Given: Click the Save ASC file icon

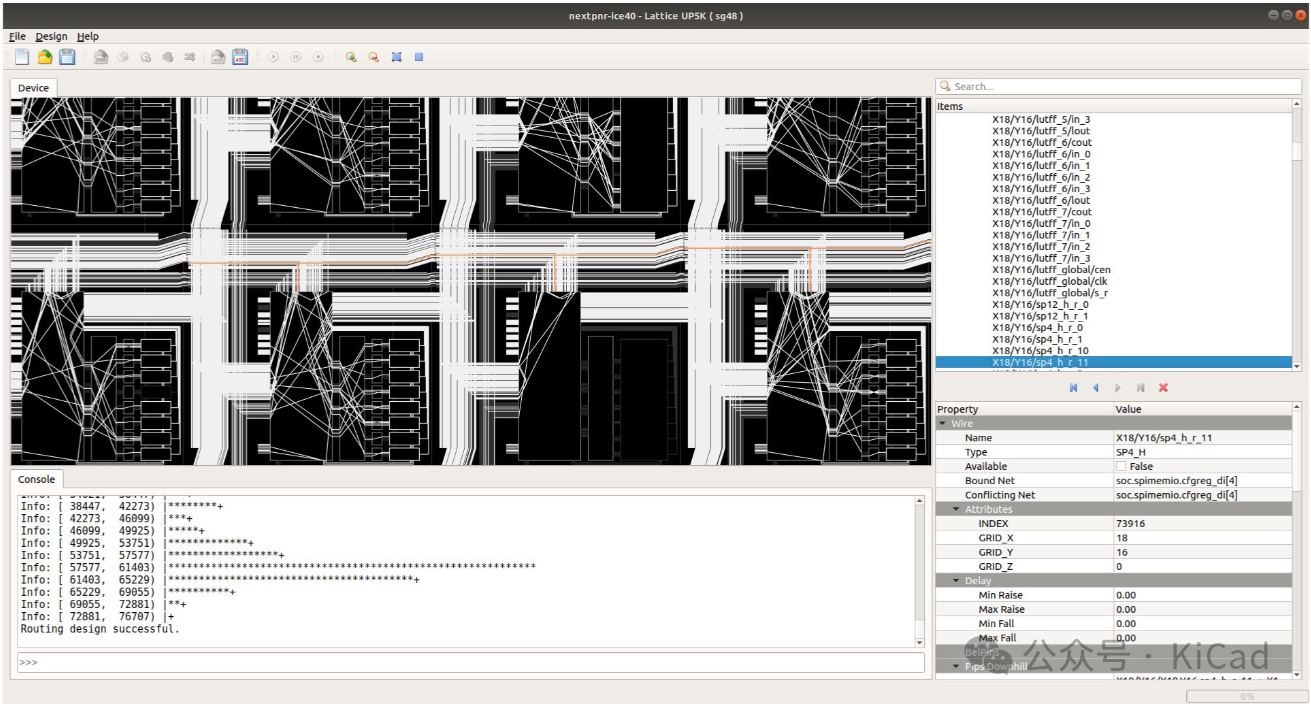Looking at the screenshot, I should click(241, 57).
